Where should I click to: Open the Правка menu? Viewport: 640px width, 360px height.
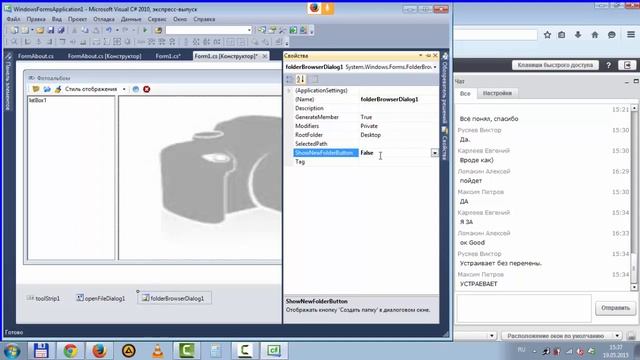pyautogui.click(x=36, y=19)
